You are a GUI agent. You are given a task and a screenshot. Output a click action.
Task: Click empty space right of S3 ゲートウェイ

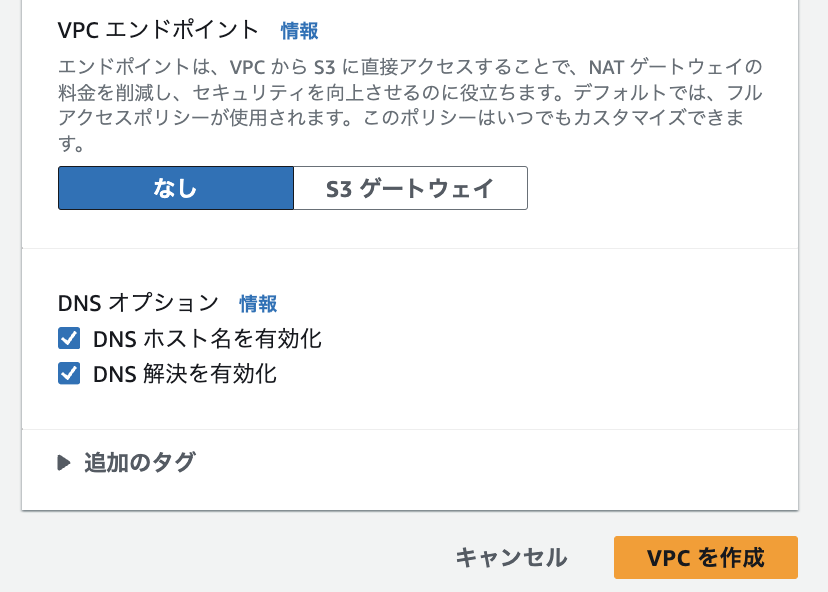[x=660, y=188]
